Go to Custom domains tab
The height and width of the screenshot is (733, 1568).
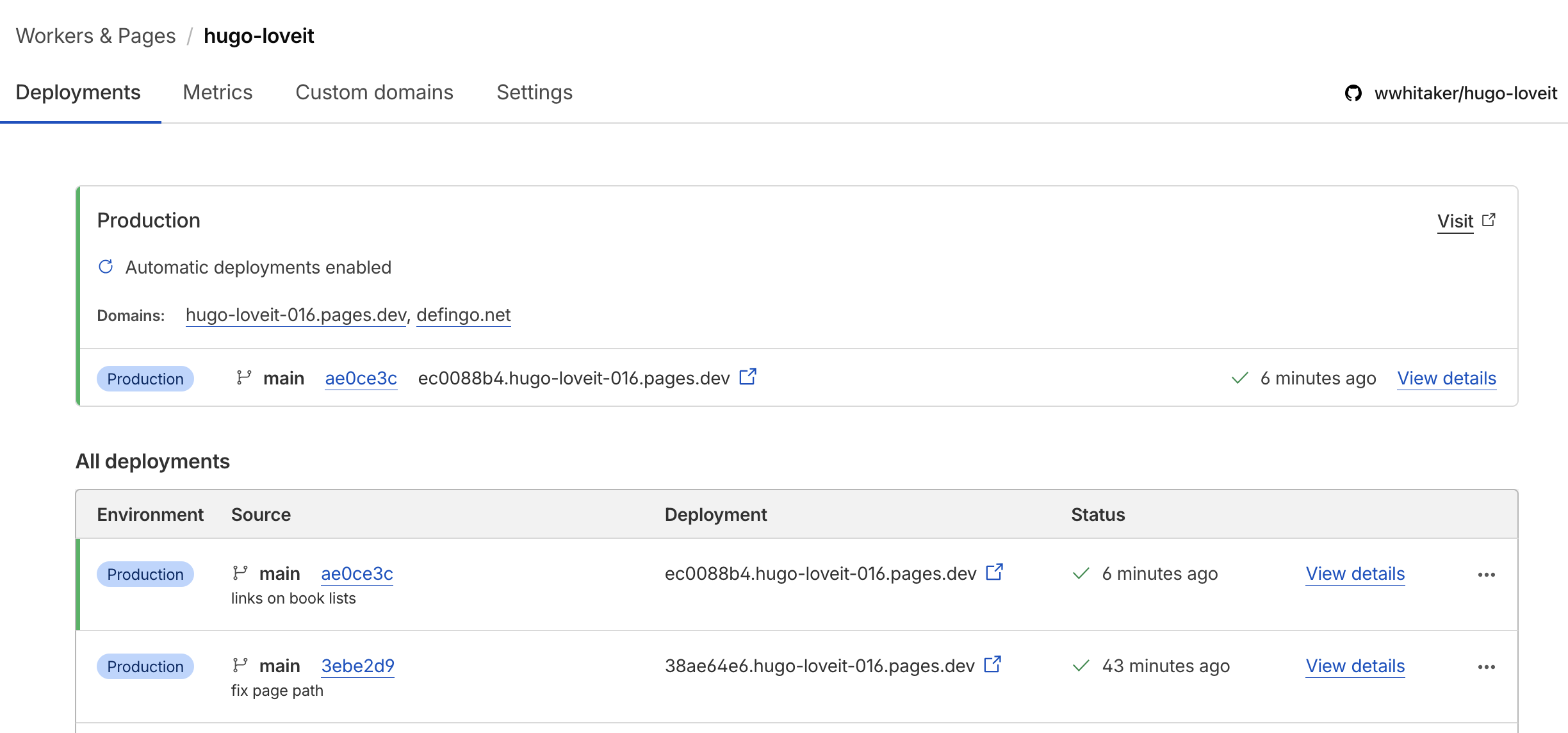[x=375, y=92]
